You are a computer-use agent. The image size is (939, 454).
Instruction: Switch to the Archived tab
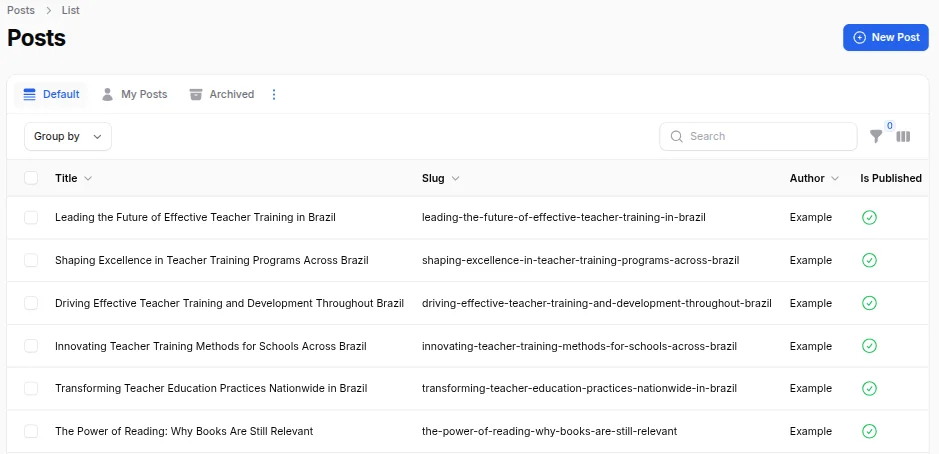click(222, 94)
